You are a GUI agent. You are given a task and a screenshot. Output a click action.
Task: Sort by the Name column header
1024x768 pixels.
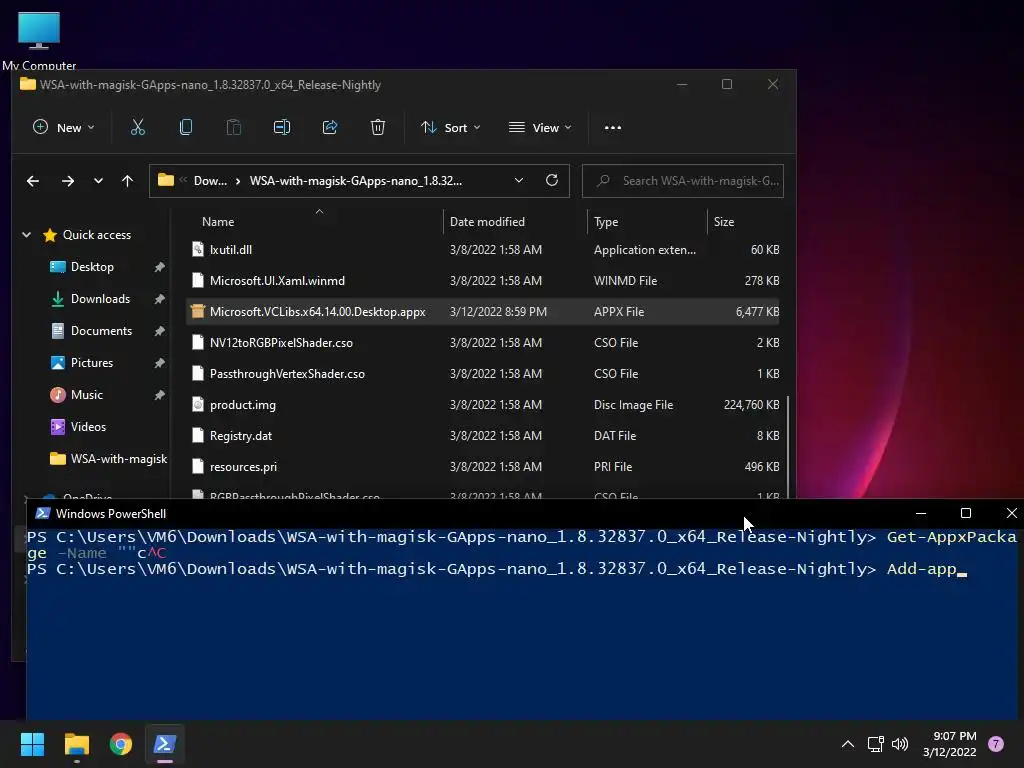[x=217, y=221]
